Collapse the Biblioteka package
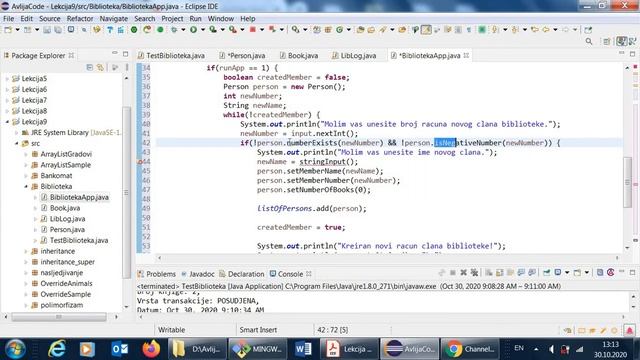 26,187
